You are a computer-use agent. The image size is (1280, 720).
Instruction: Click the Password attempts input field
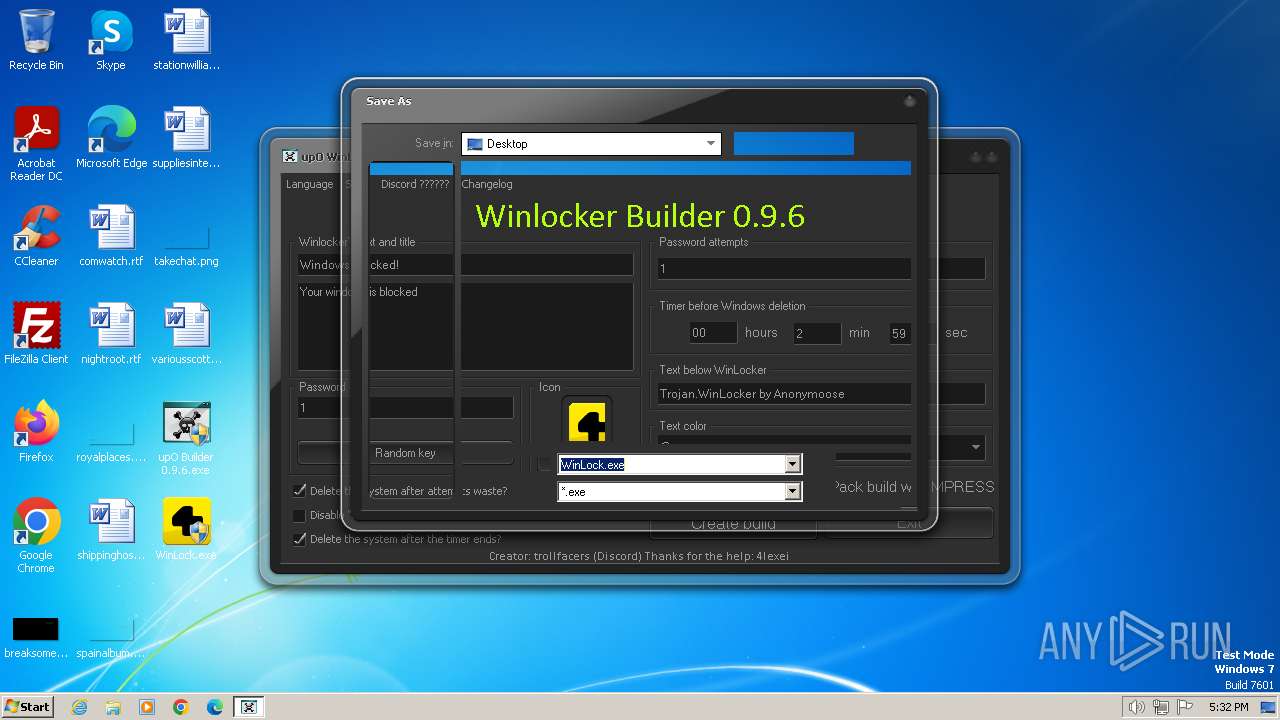click(822, 268)
